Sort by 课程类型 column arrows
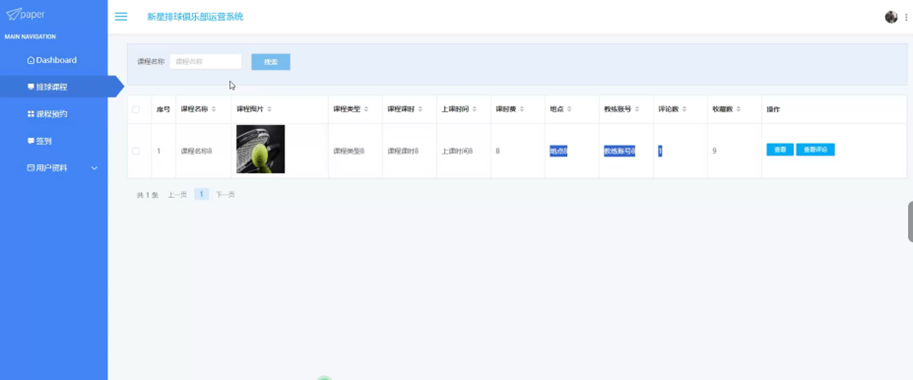The image size is (913, 380). point(366,109)
